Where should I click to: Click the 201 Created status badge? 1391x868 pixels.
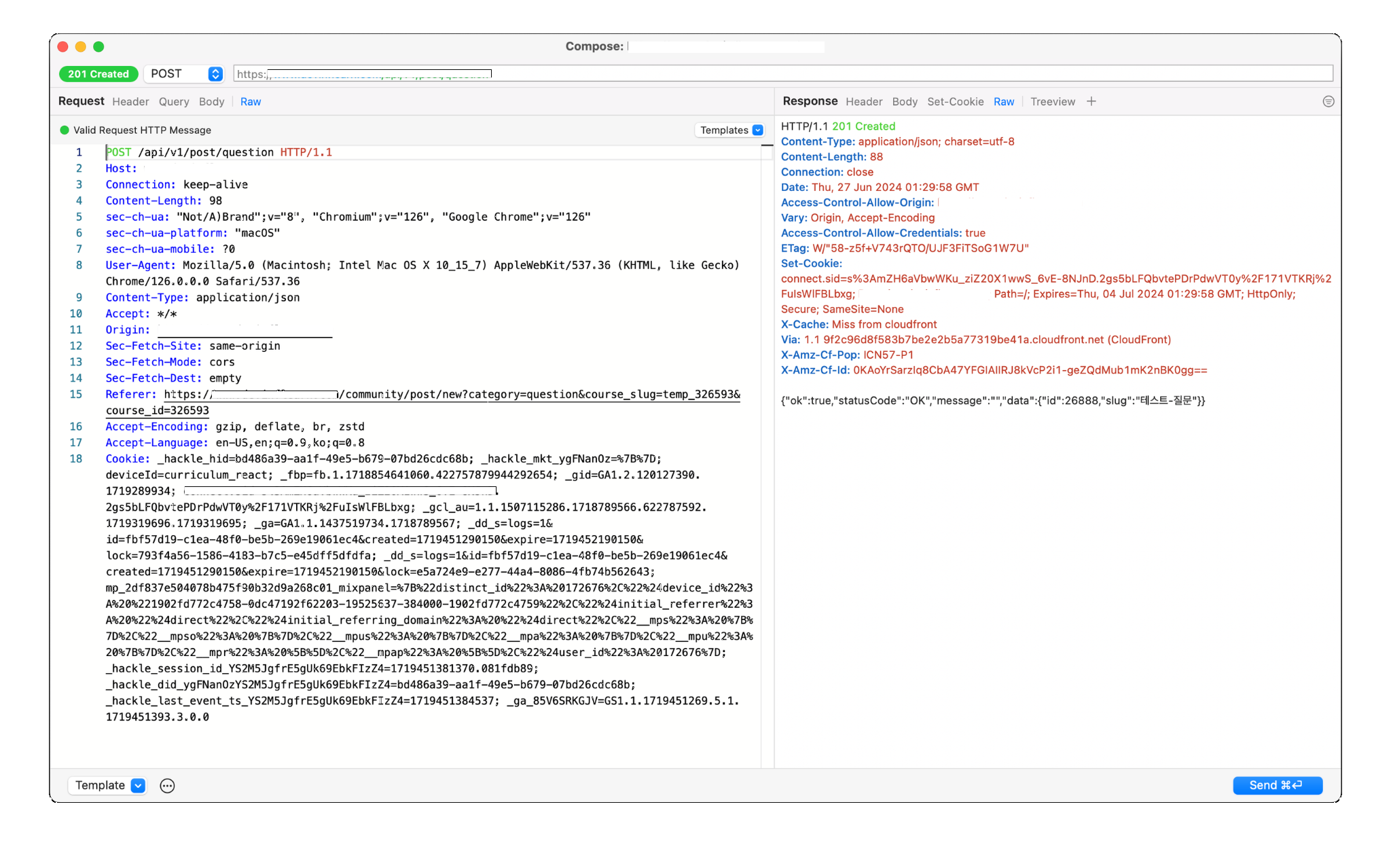pos(98,74)
